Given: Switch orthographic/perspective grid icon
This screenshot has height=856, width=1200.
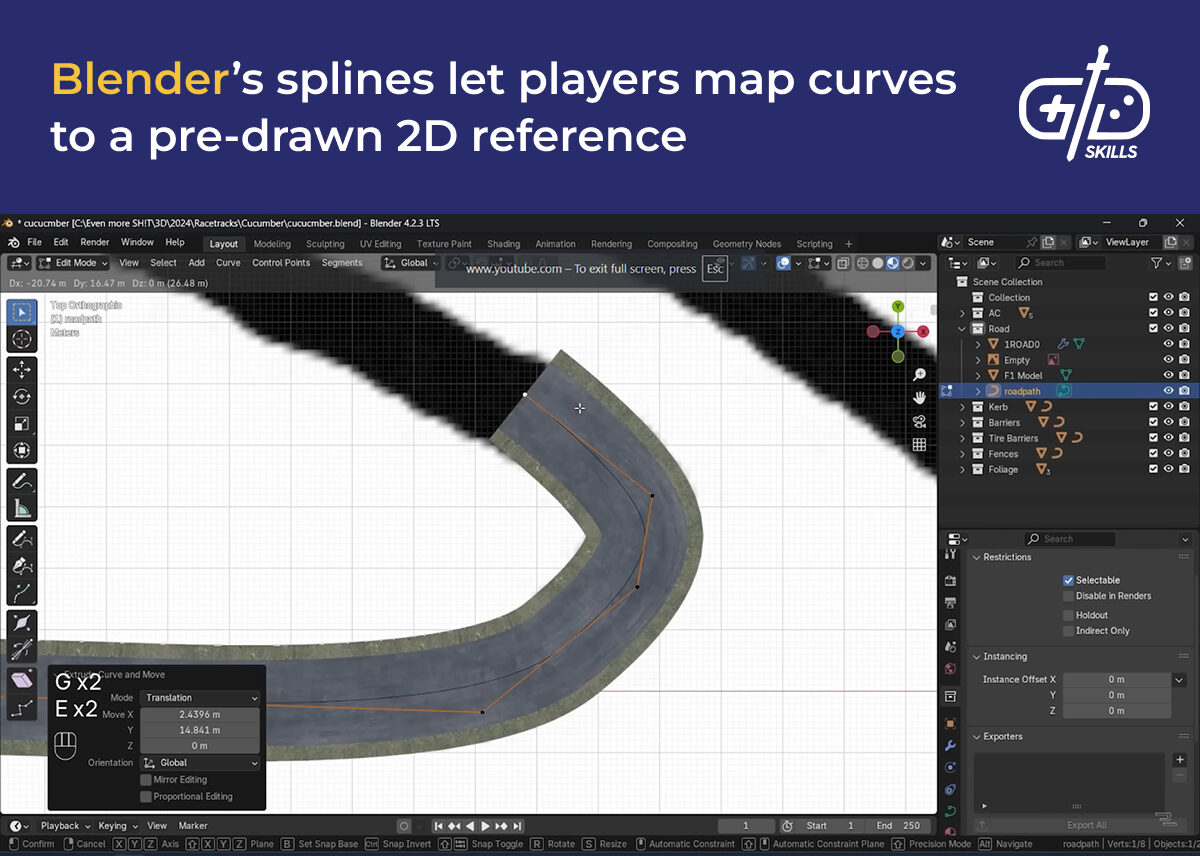Looking at the screenshot, I should [919, 445].
